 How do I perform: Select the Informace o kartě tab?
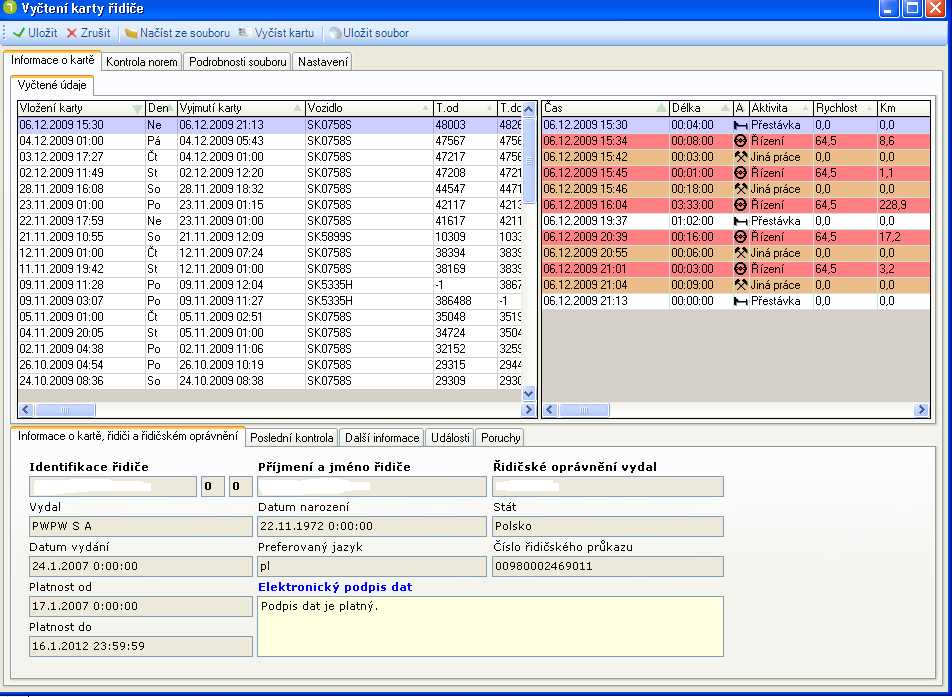click(52, 60)
